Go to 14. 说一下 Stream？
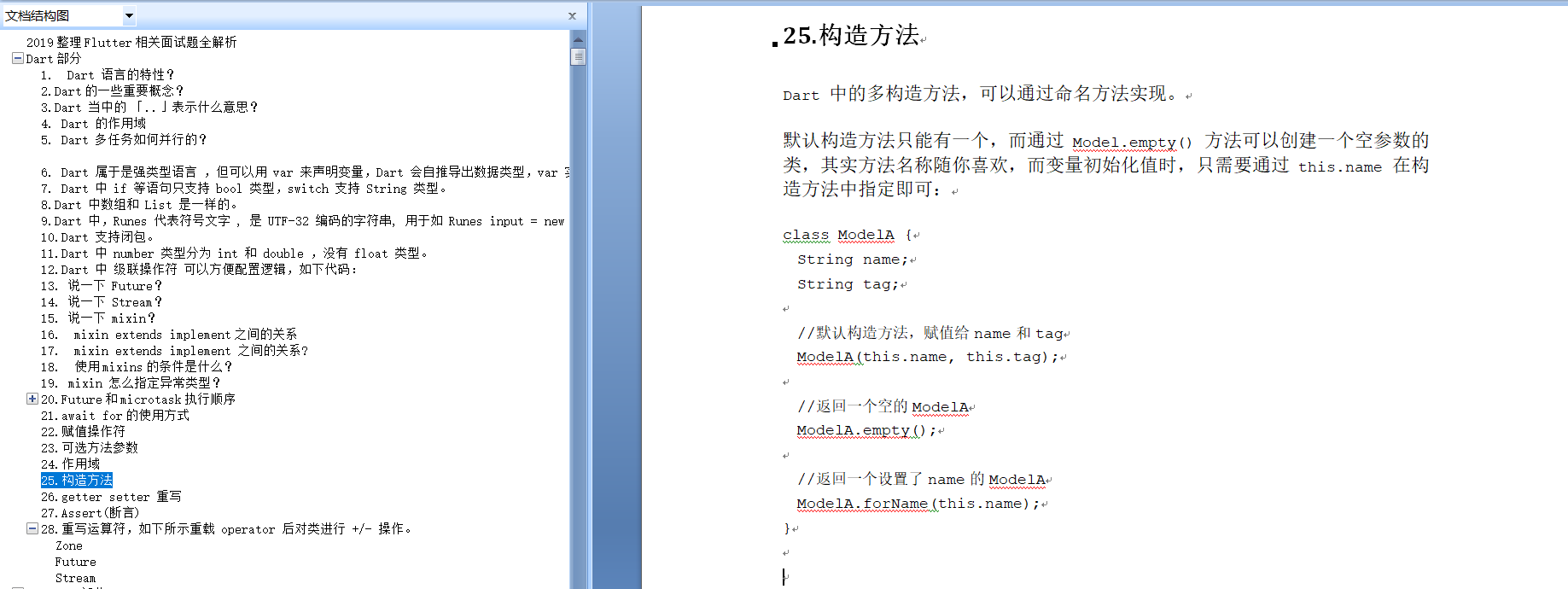This screenshot has width=1568, height=589. coord(102,301)
